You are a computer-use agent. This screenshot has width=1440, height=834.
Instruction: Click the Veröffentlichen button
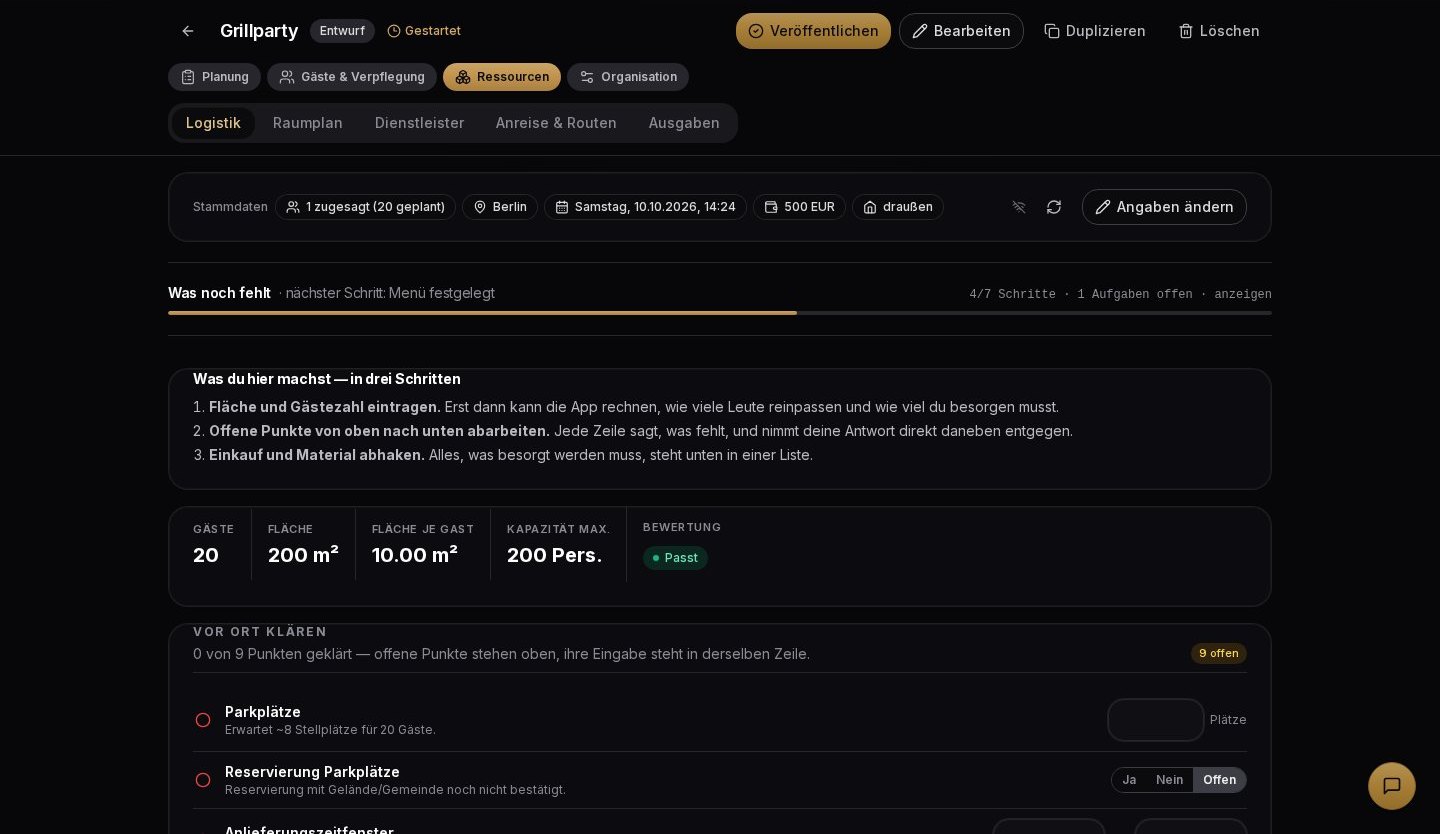pos(813,31)
